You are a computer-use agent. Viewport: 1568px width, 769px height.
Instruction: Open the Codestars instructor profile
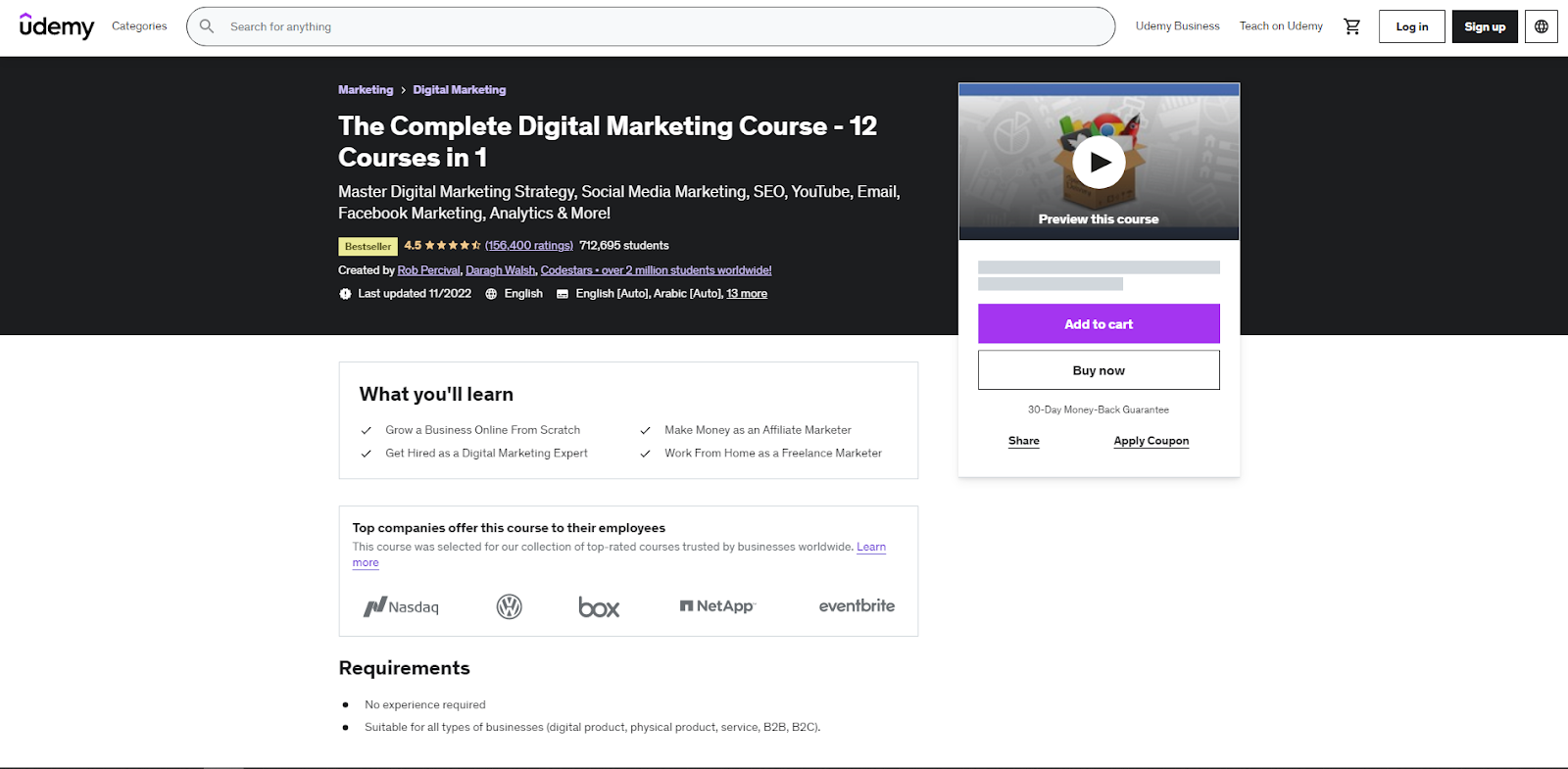pyautogui.click(x=656, y=270)
